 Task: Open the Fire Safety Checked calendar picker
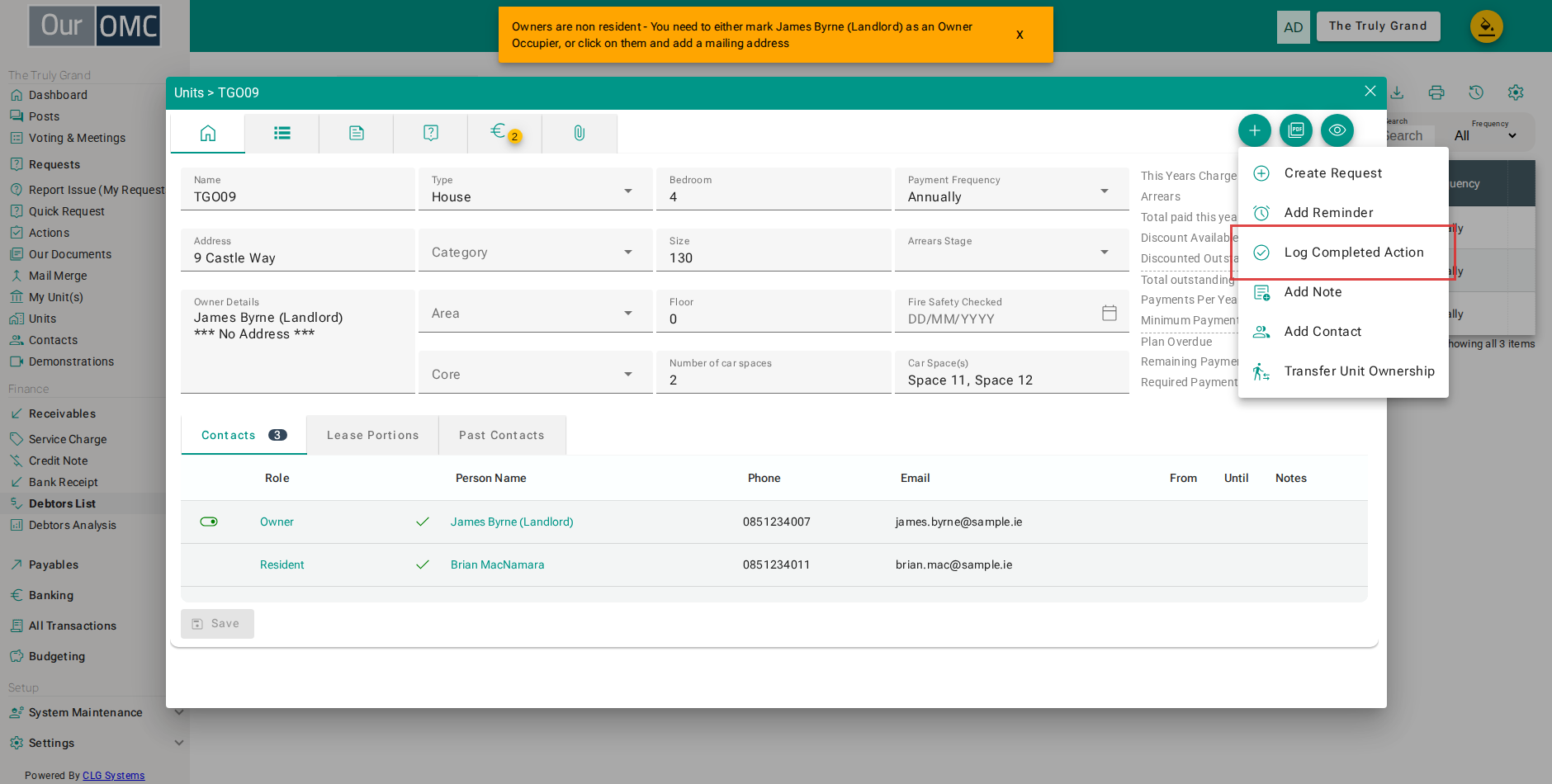1110,313
